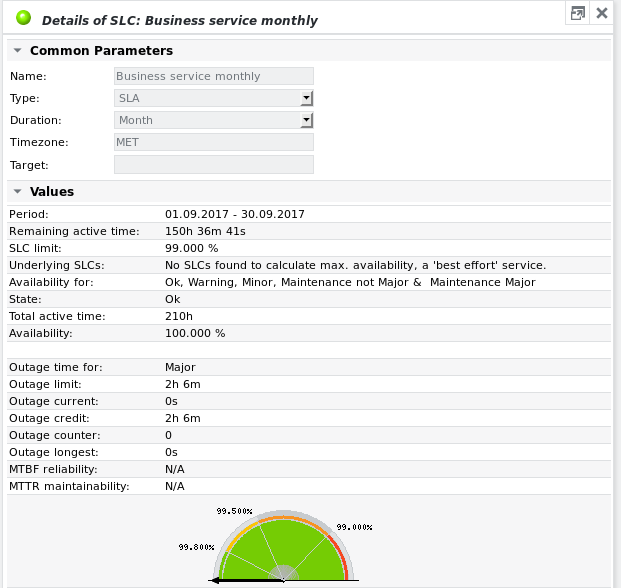Click the 99.000% gauge label
The image size is (621, 588).
click(x=354, y=526)
